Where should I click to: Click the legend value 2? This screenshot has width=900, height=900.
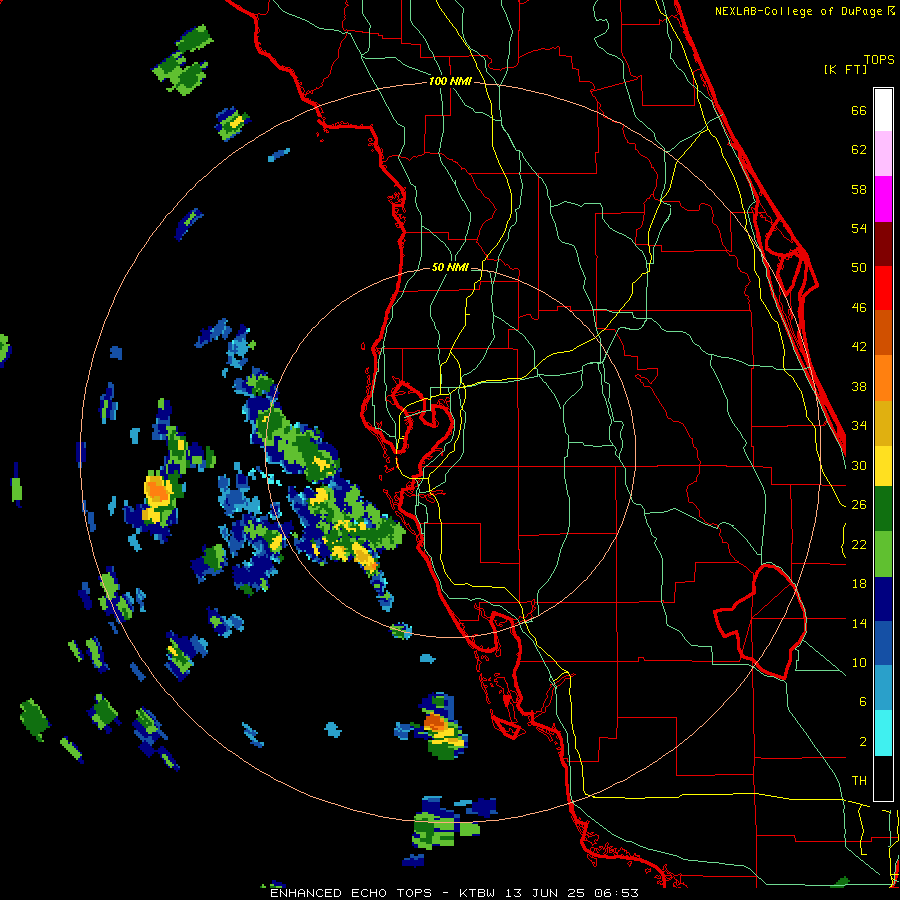coord(863,742)
